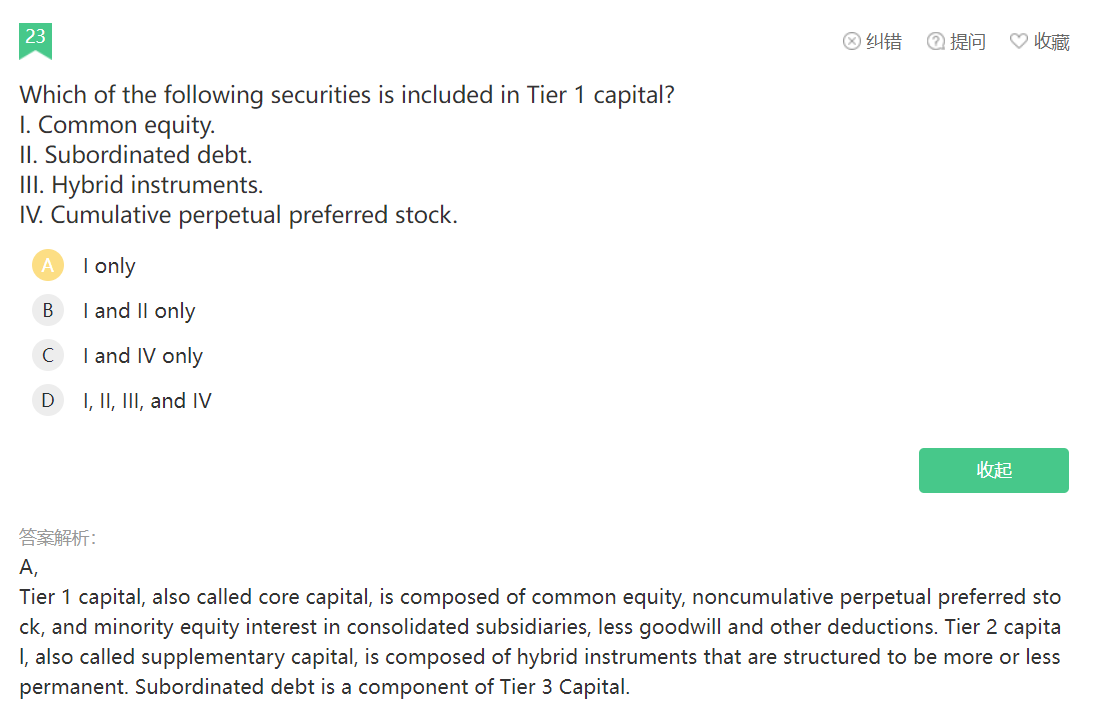Select option D radio circle
The image size is (1093, 711).
48,401
